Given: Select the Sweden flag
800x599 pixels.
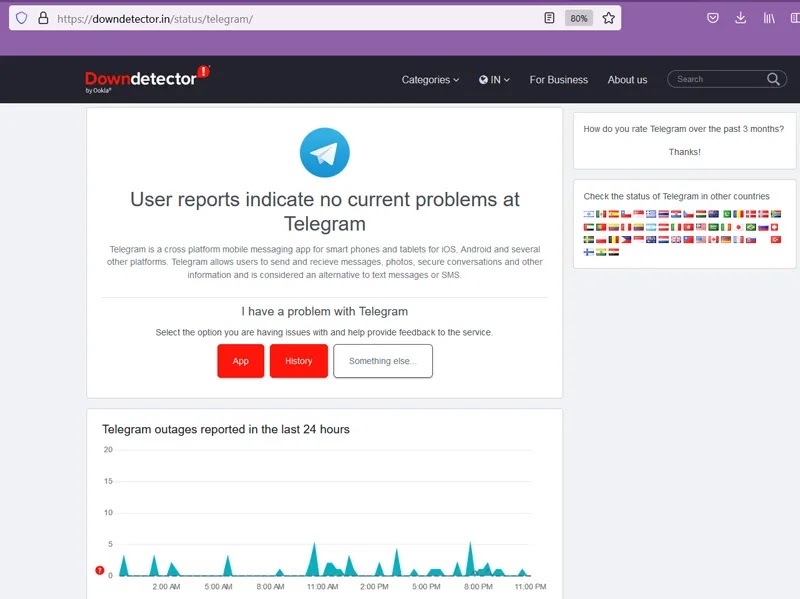Looking at the screenshot, I should [x=589, y=239].
